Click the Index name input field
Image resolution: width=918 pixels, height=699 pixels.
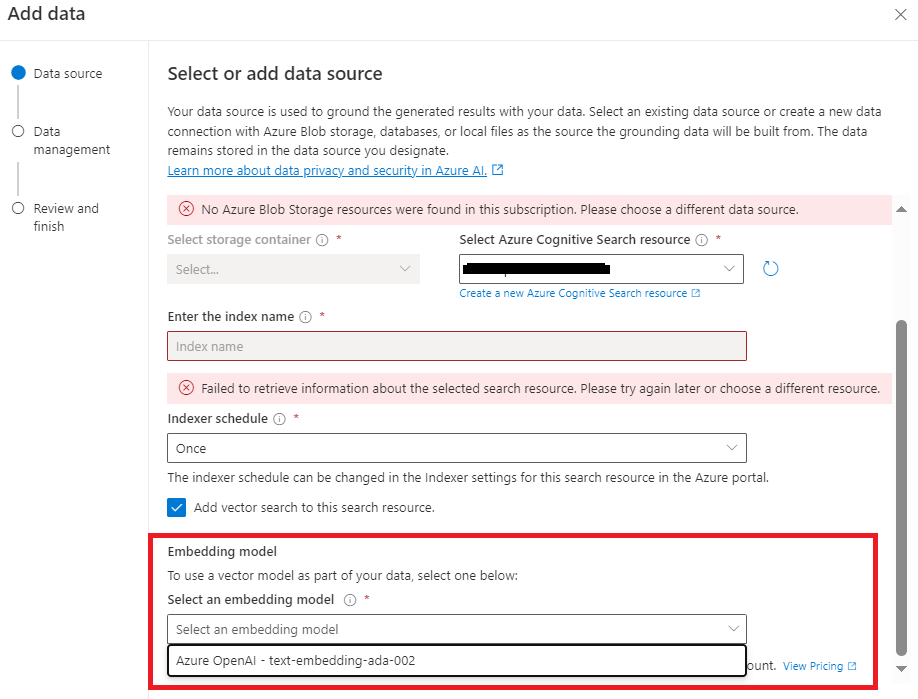click(x=455, y=346)
